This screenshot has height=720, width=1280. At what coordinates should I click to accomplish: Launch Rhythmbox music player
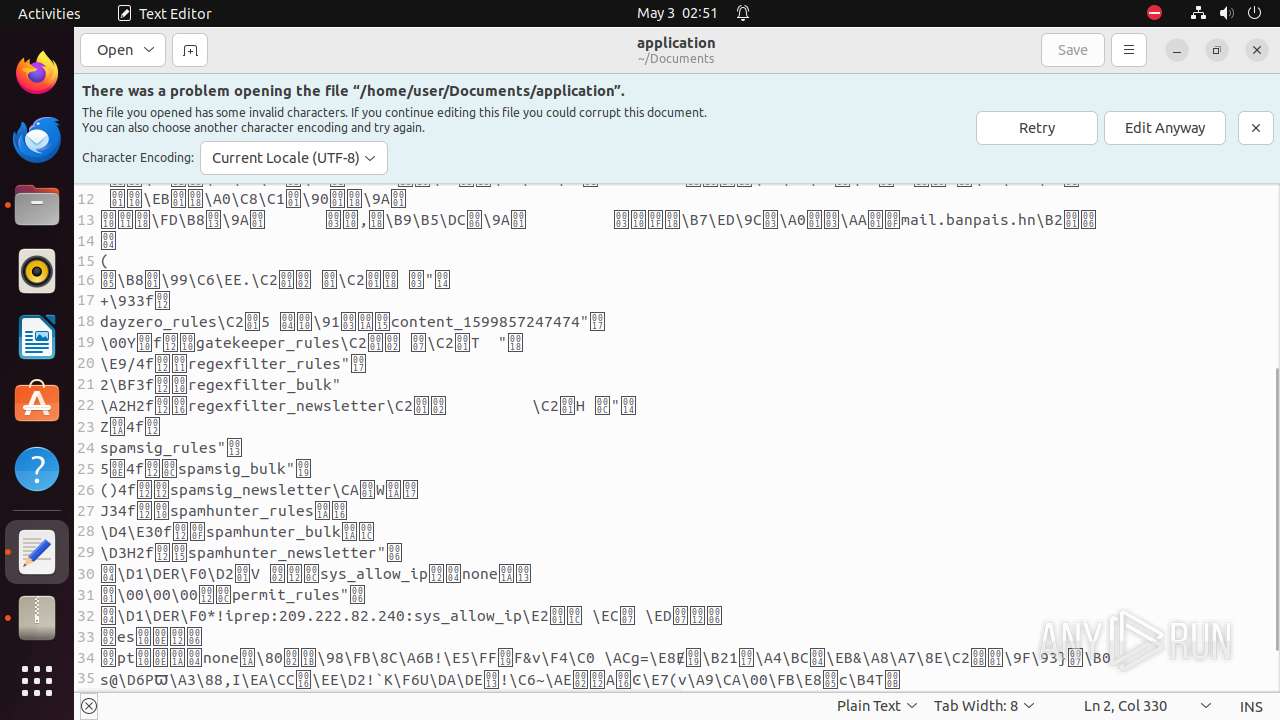click(37, 271)
